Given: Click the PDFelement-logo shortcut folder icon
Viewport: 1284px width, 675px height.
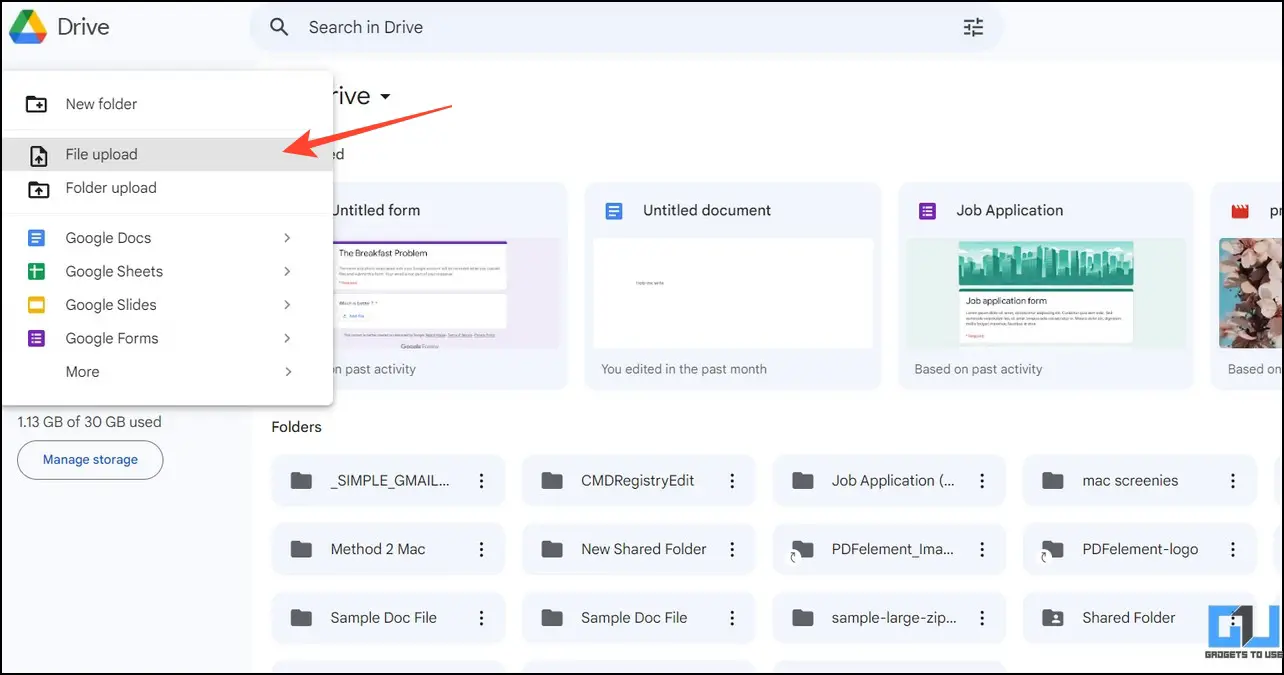Looking at the screenshot, I should point(1052,549).
